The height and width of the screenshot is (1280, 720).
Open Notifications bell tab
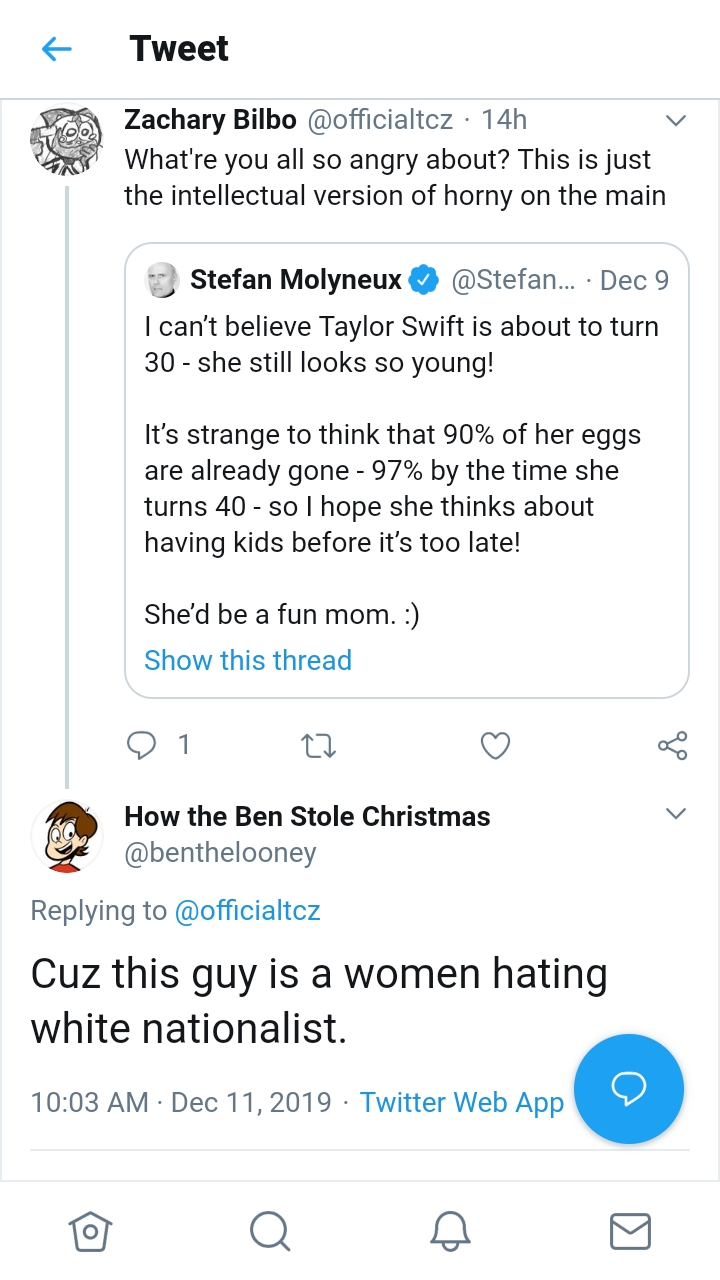(x=450, y=1230)
